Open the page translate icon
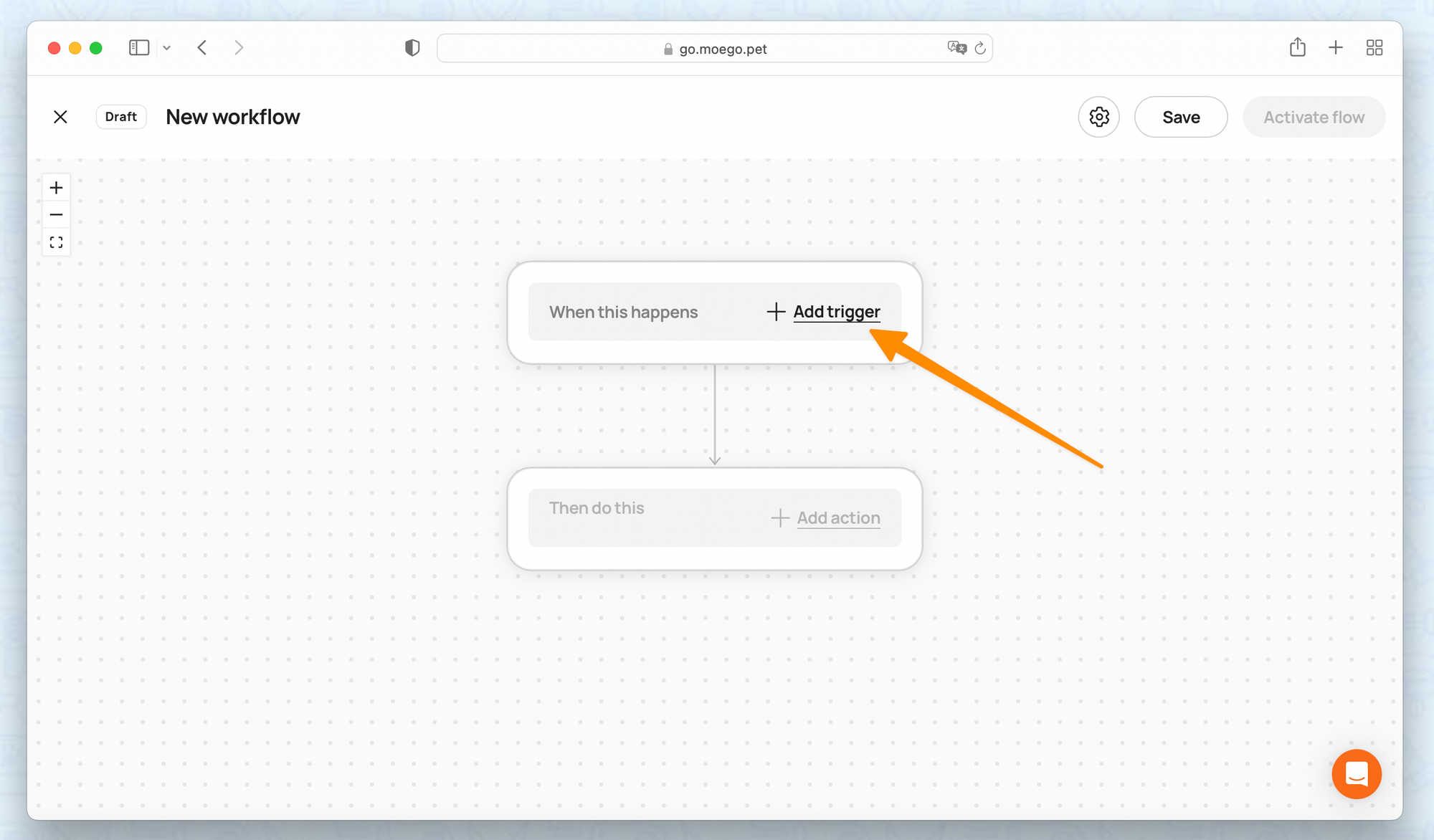The height and width of the screenshot is (840, 1434). pyautogui.click(x=956, y=48)
